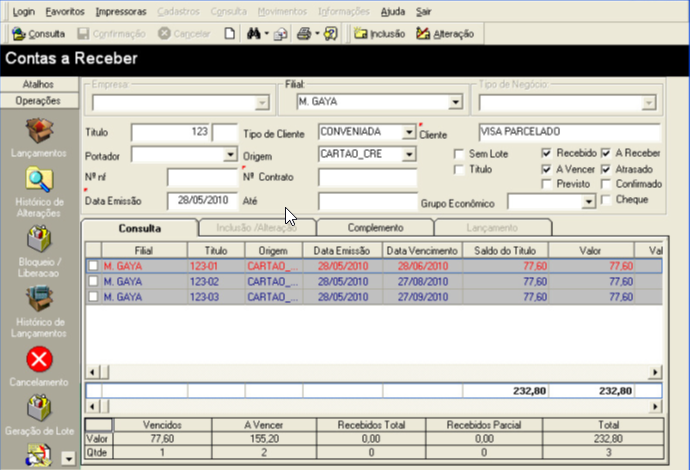Screen dimensions: 690x470
Task: Select the cell with date 27/09/2010
Action: point(422,297)
